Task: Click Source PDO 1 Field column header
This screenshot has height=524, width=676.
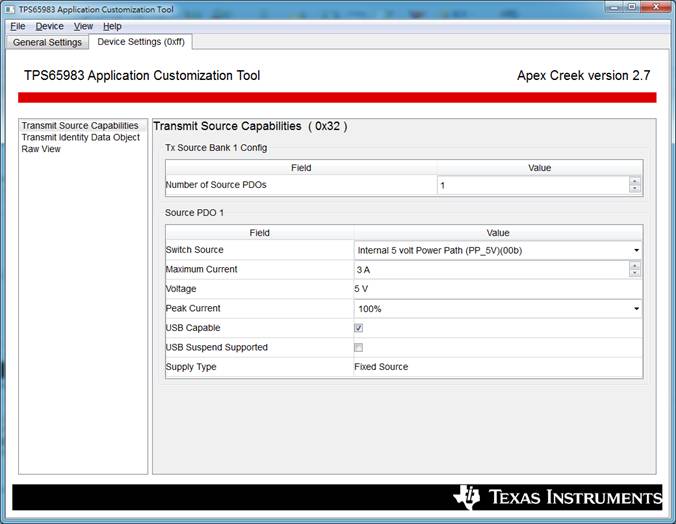Action: click(x=260, y=233)
